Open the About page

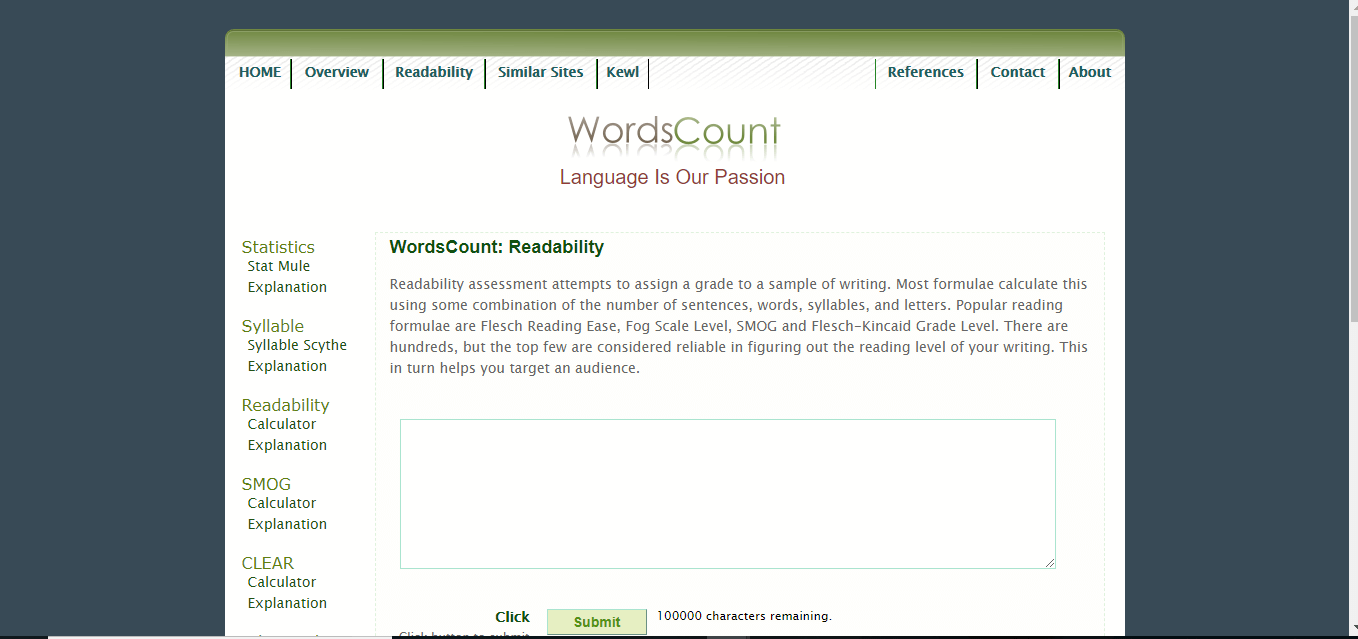tap(1089, 72)
